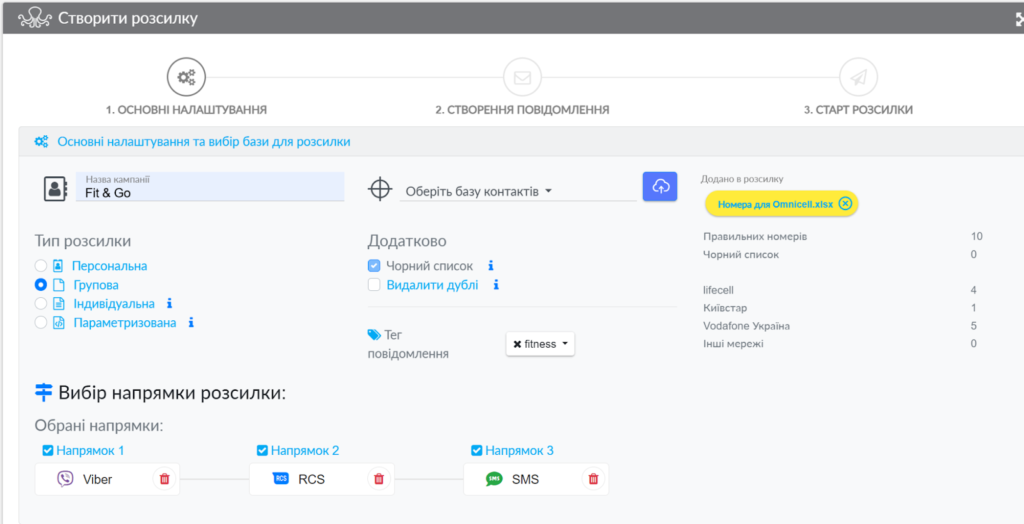This screenshot has width=1024, height=524.
Task: Uncheck Напрямок 1 checkbox
Action: [48, 450]
